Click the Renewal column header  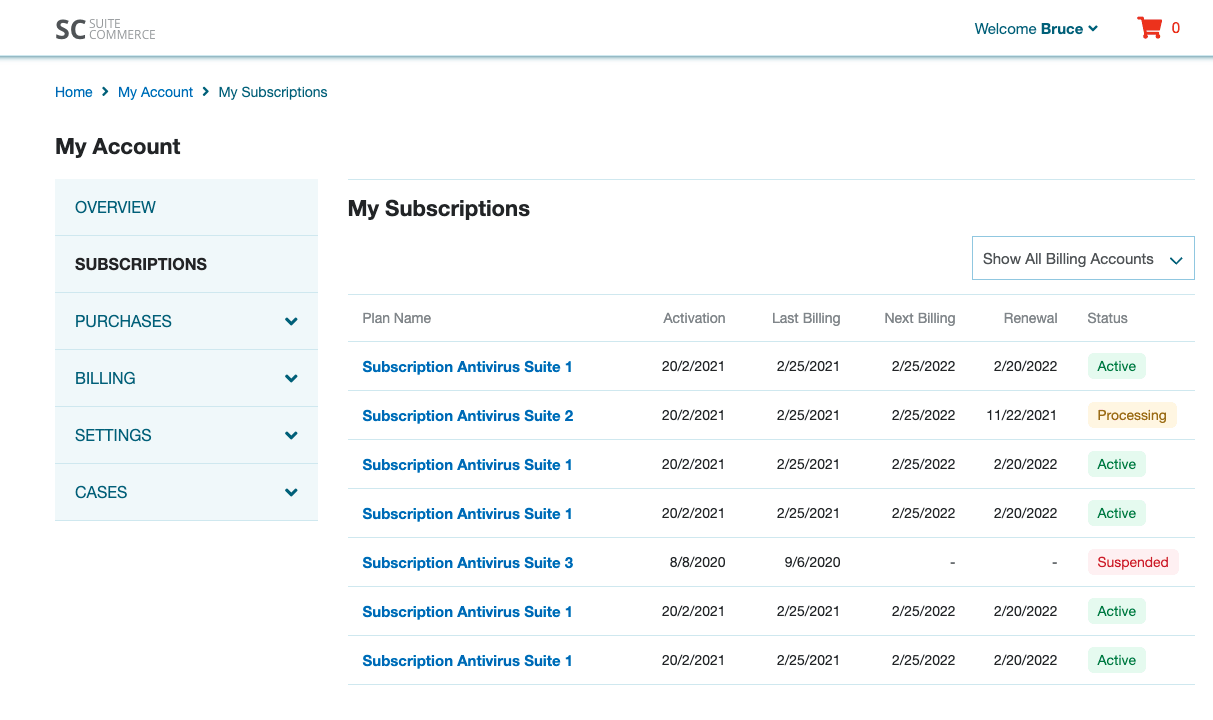click(x=1030, y=318)
